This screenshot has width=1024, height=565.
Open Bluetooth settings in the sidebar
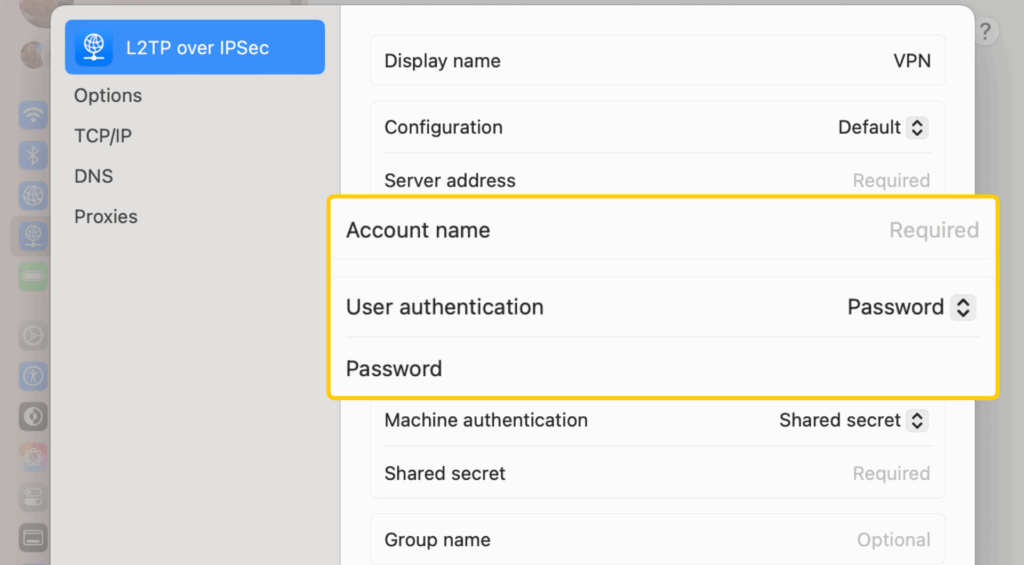[34, 155]
